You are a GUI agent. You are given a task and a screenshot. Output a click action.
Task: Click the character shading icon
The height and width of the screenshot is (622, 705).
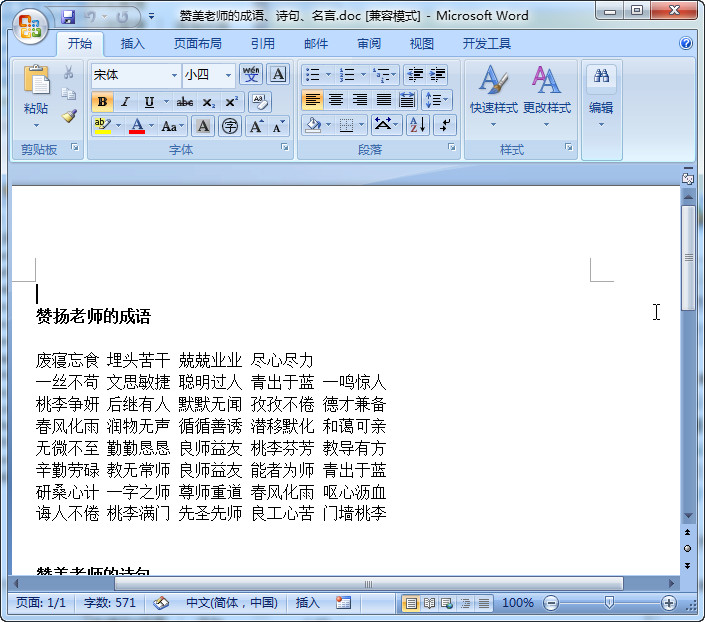pos(203,126)
